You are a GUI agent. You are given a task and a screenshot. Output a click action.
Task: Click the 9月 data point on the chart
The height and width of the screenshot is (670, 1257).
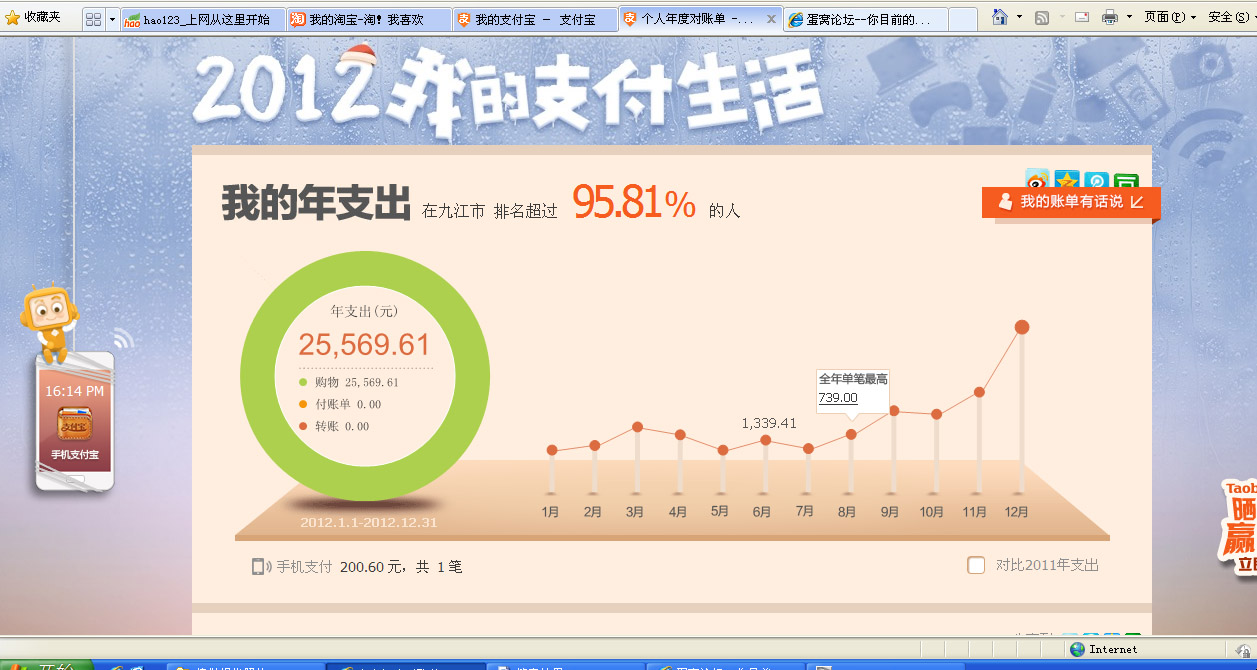894,410
